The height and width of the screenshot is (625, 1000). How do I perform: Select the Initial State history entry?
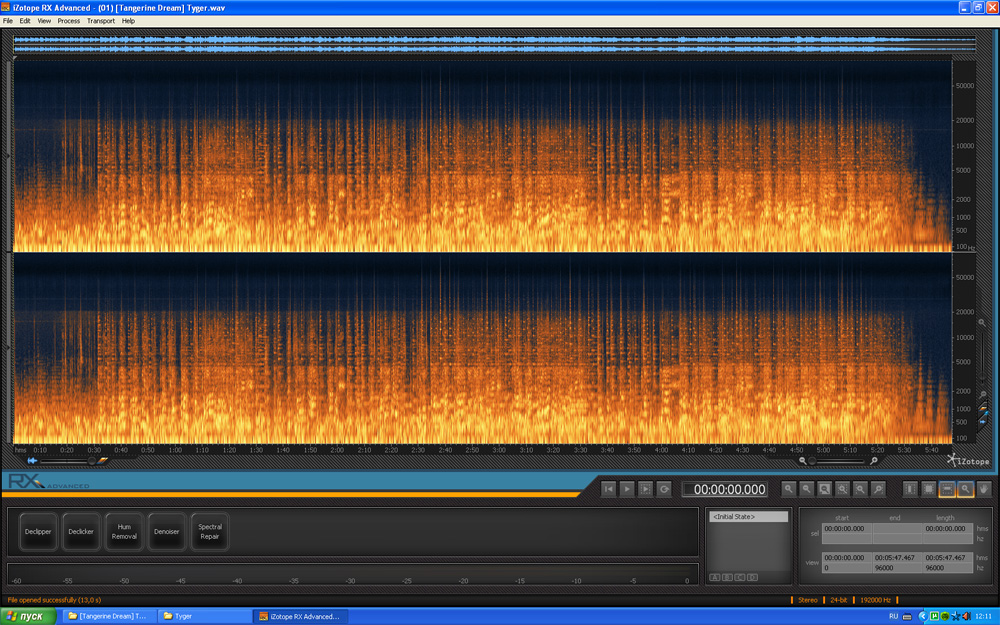[748, 517]
